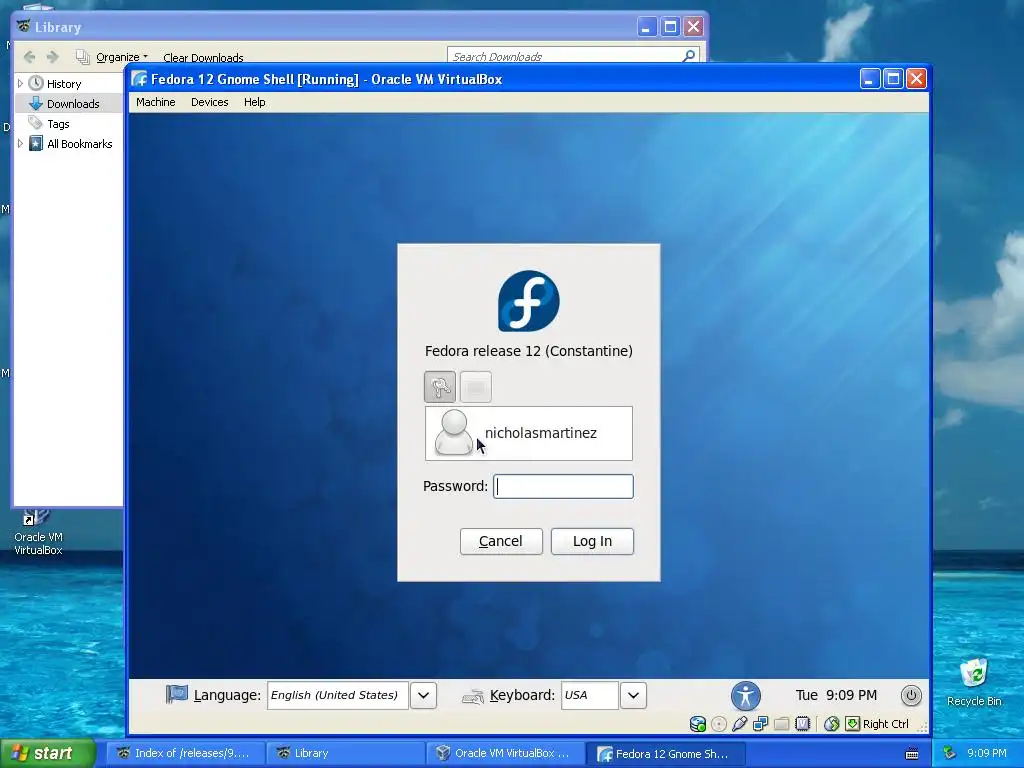Click the Log In button

(x=592, y=541)
